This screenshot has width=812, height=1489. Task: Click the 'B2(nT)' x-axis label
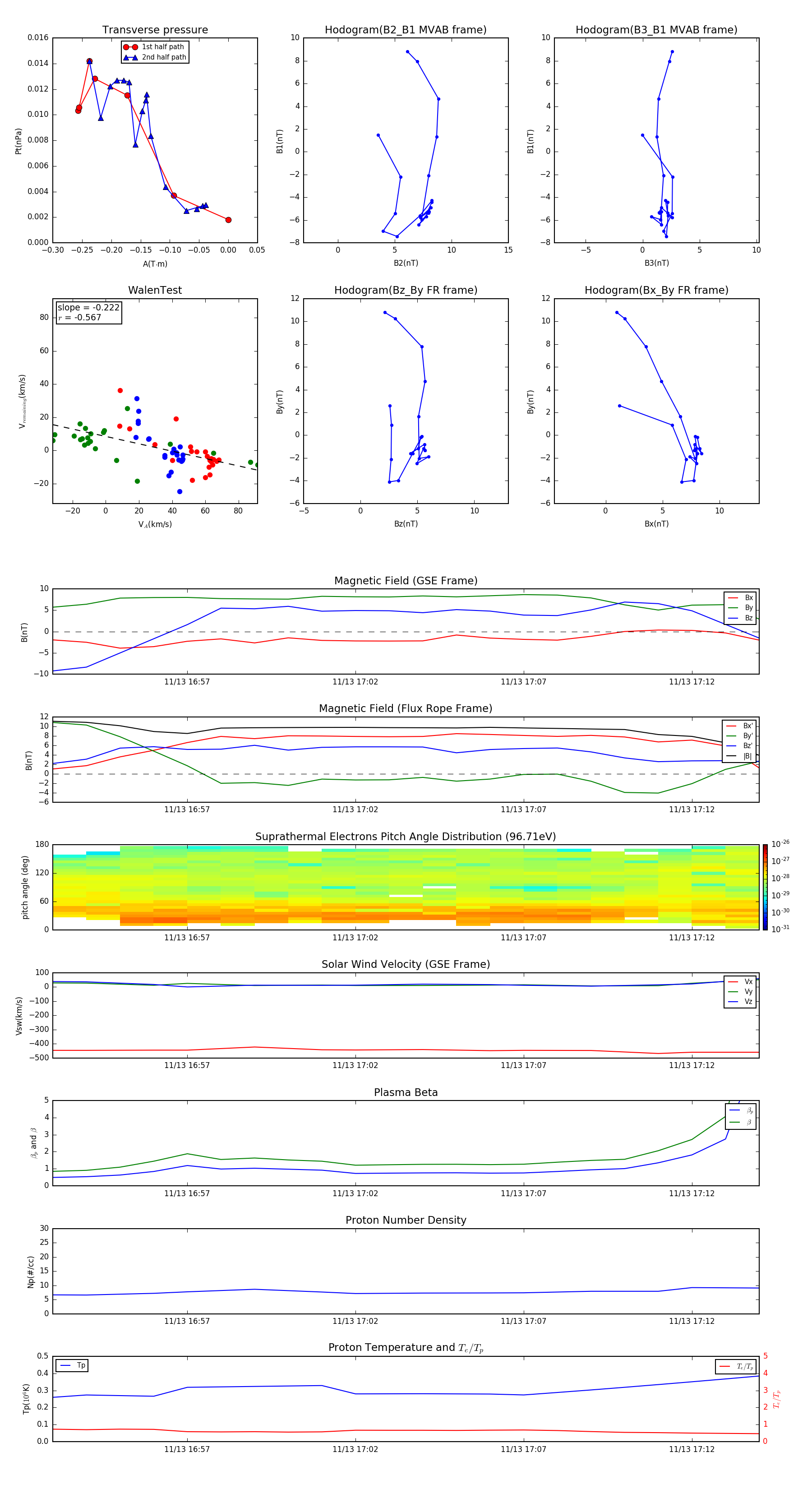pos(406,263)
